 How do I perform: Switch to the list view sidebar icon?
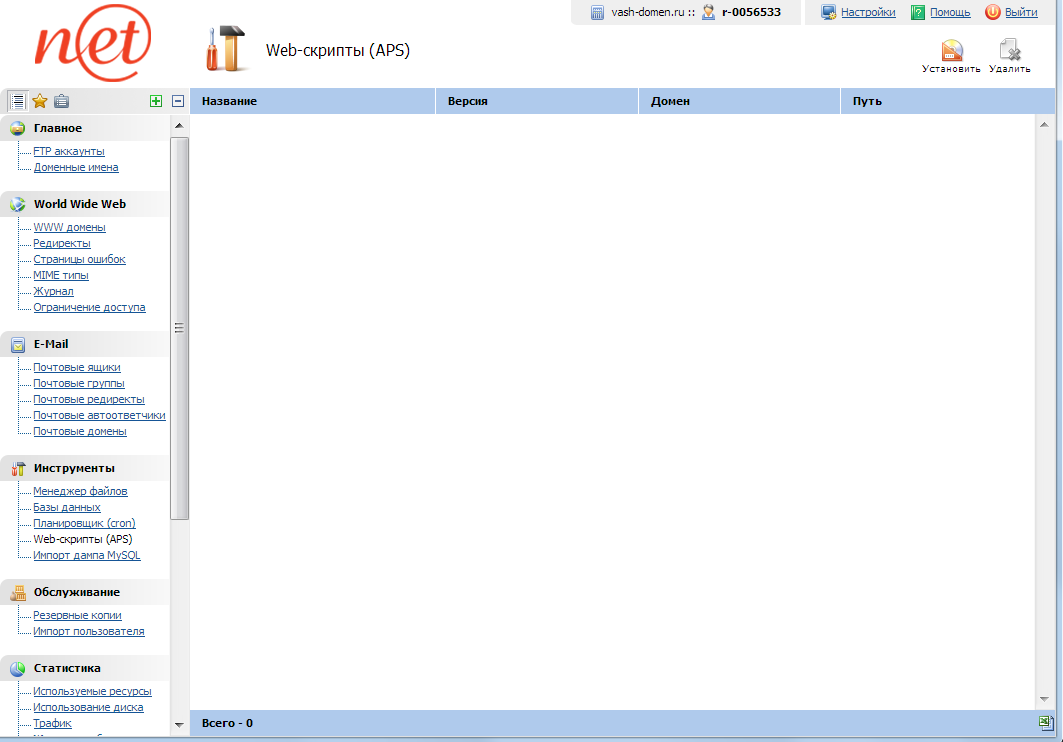point(17,101)
